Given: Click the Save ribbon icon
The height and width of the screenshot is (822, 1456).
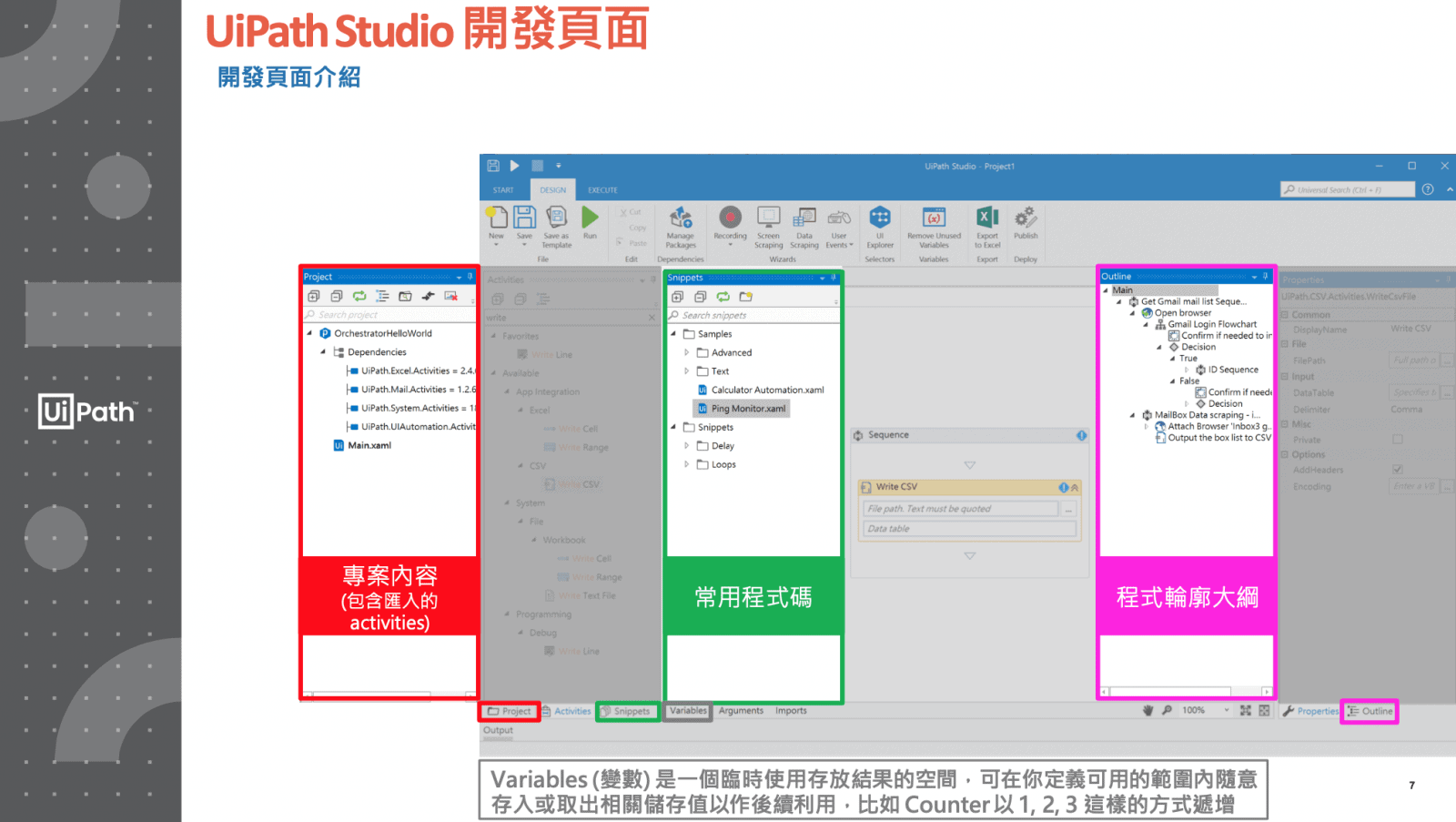Looking at the screenshot, I should tap(524, 217).
